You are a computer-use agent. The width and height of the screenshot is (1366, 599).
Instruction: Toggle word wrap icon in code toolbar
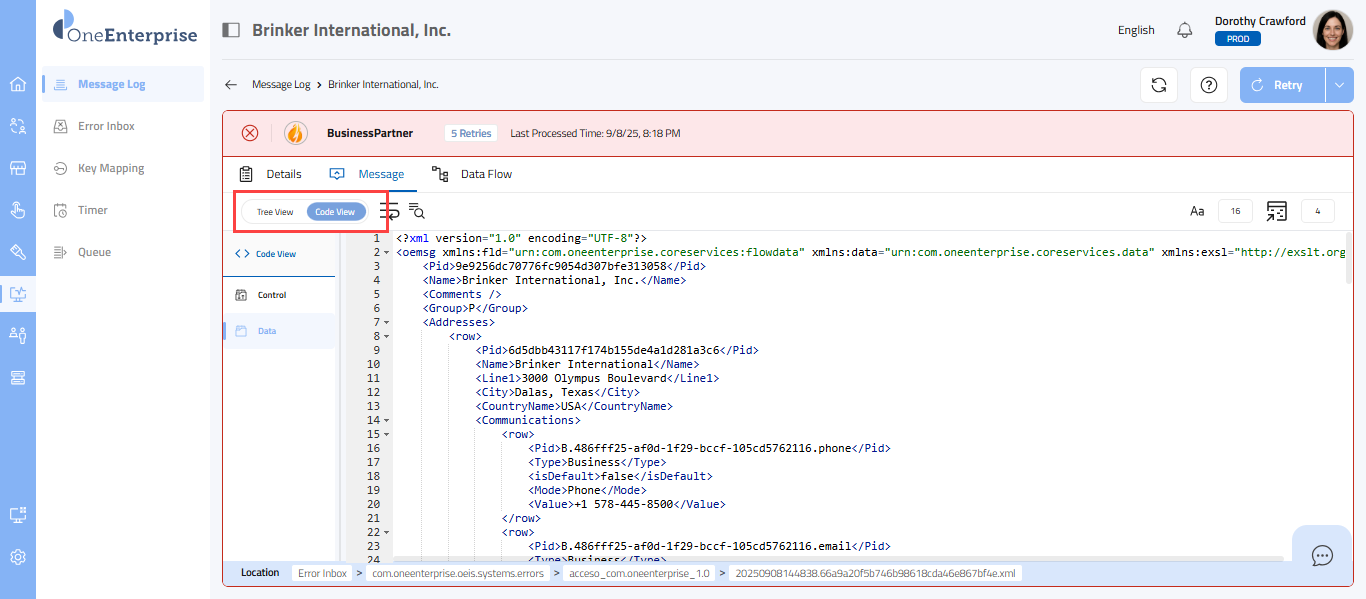tap(390, 211)
